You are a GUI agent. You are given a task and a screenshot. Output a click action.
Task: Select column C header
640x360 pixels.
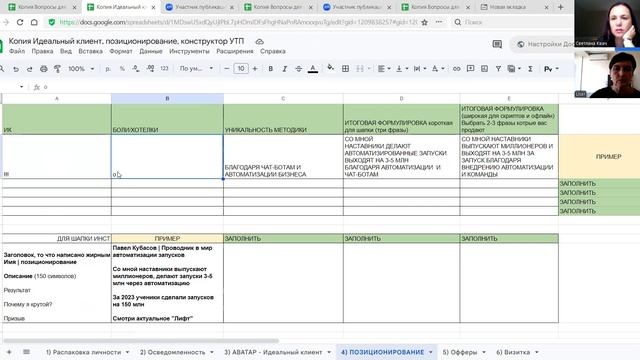[x=283, y=99]
